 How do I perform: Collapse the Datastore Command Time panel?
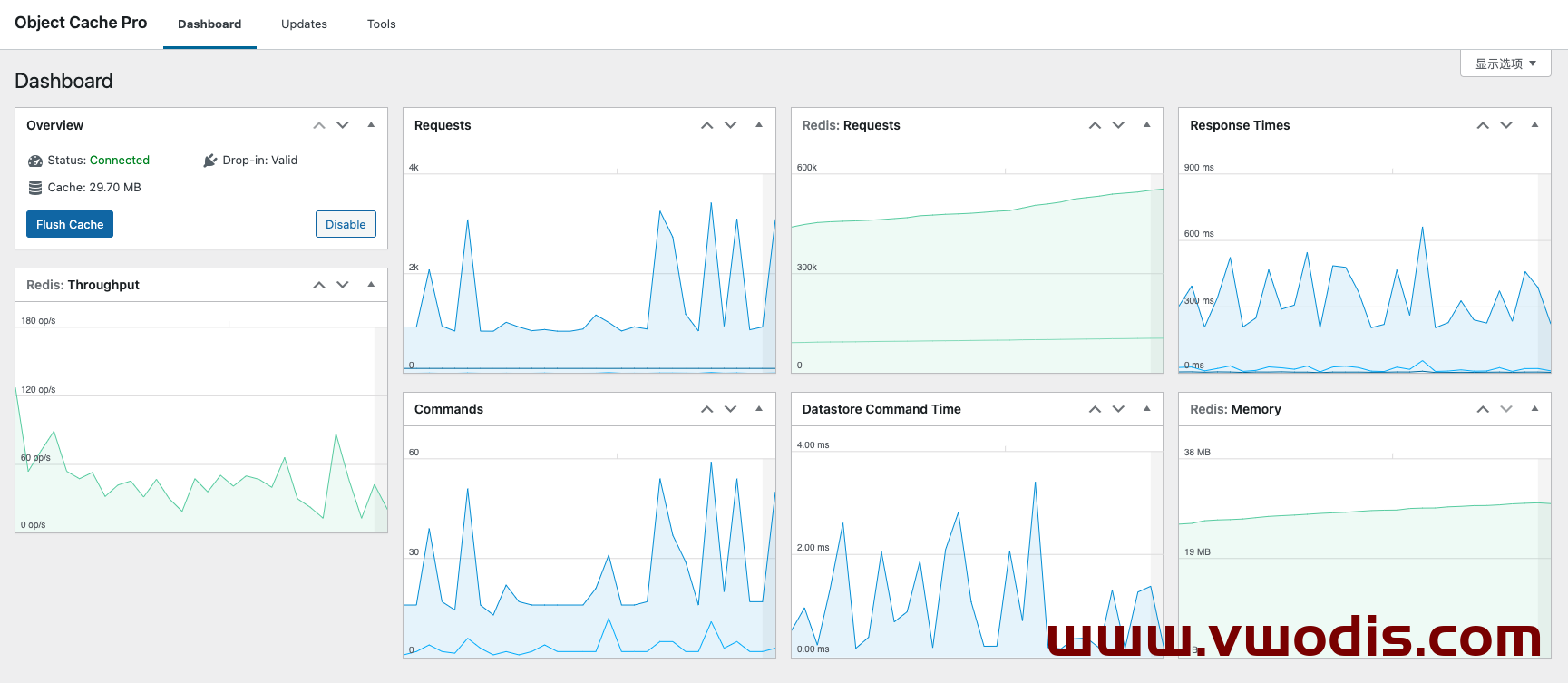pyautogui.click(x=1146, y=409)
